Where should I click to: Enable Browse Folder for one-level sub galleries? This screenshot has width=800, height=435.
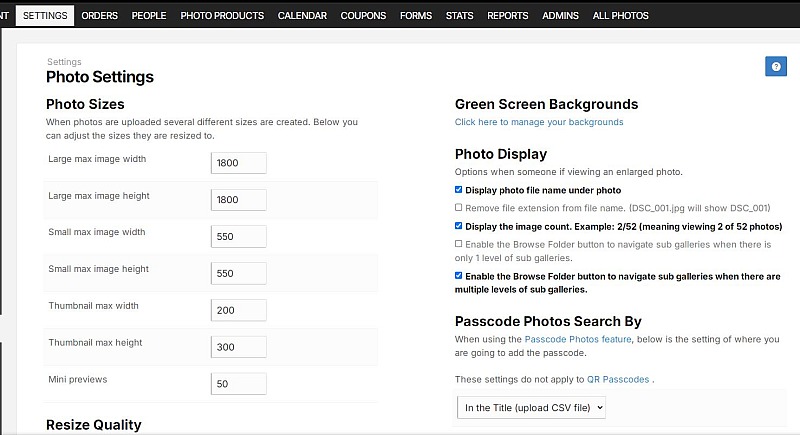tap(458, 244)
